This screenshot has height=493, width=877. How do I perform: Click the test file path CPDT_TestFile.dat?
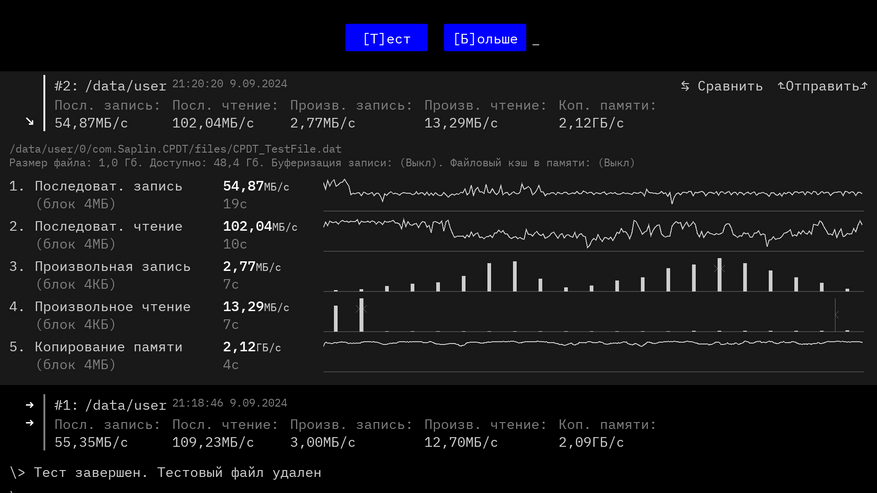175,149
